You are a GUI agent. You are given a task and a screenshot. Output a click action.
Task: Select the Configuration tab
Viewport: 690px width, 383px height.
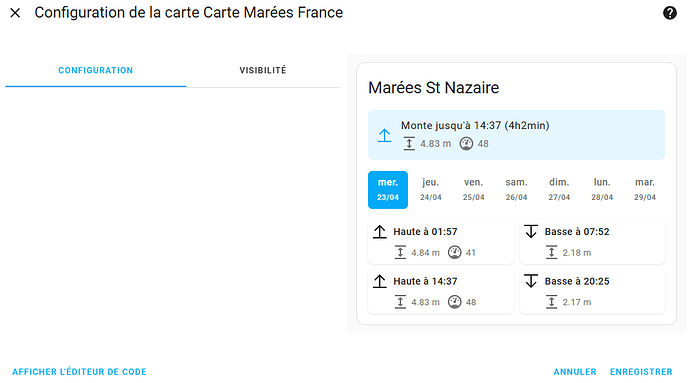[x=95, y=70]
